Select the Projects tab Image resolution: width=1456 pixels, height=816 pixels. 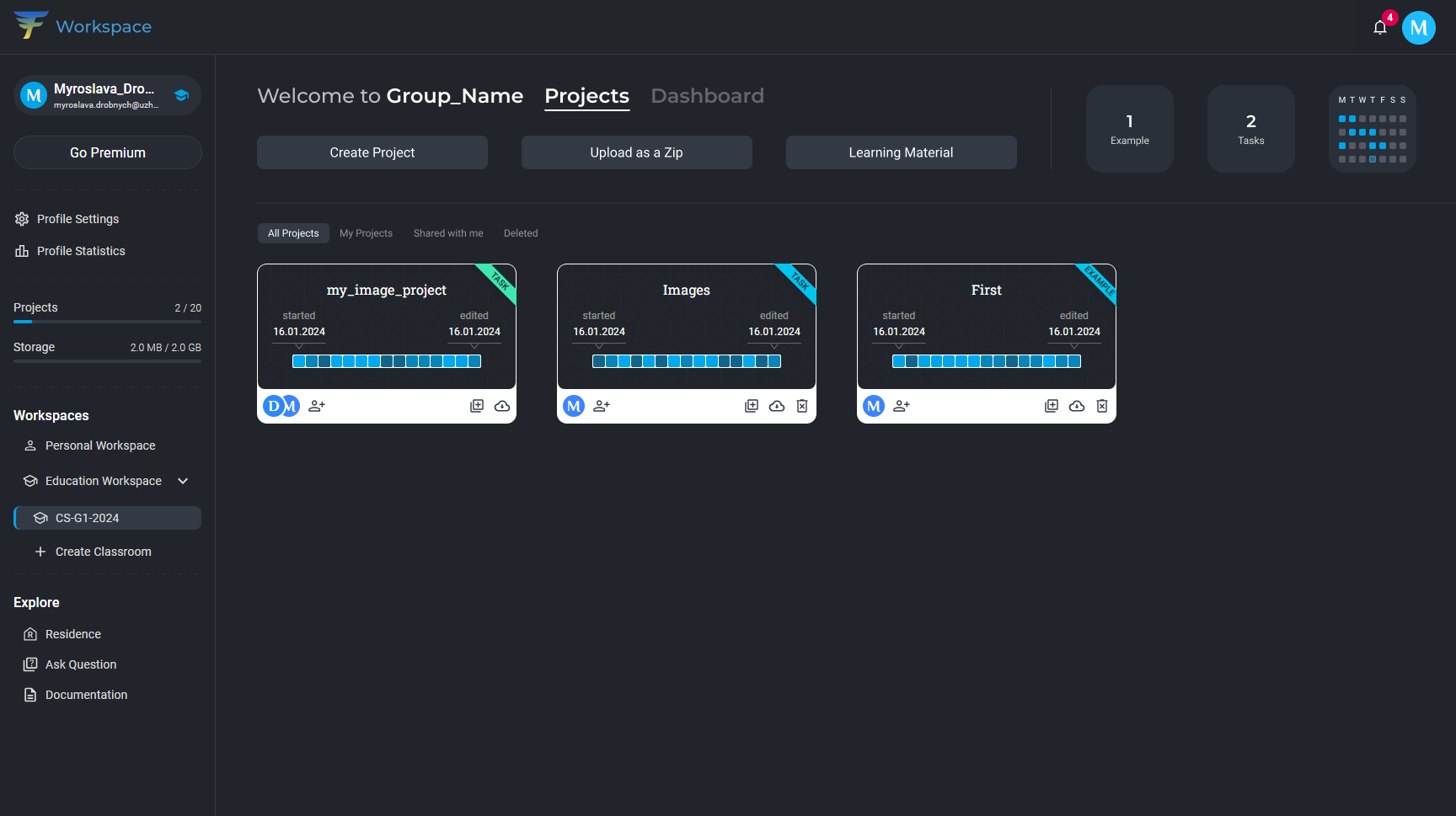point(586,96)
